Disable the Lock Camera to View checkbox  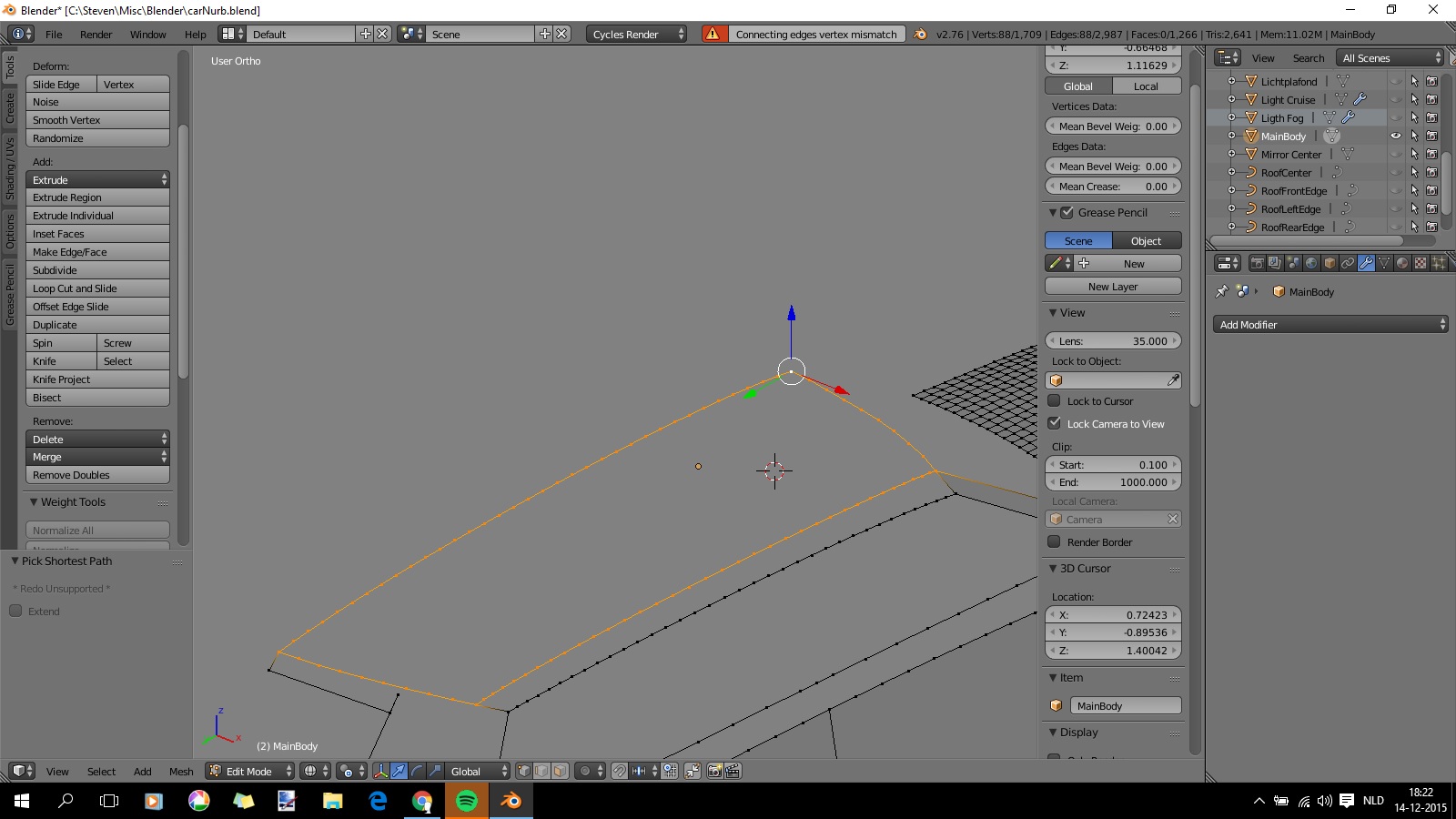click(1055, 423)
